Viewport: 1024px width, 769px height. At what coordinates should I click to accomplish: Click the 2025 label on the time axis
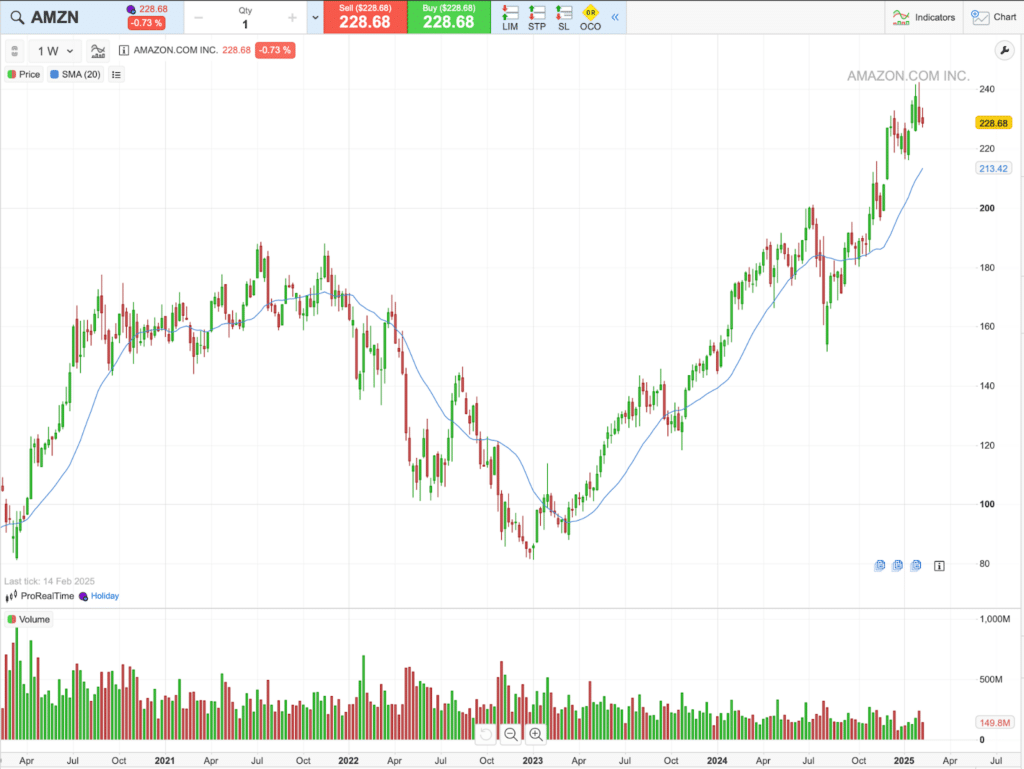point(904,761)
